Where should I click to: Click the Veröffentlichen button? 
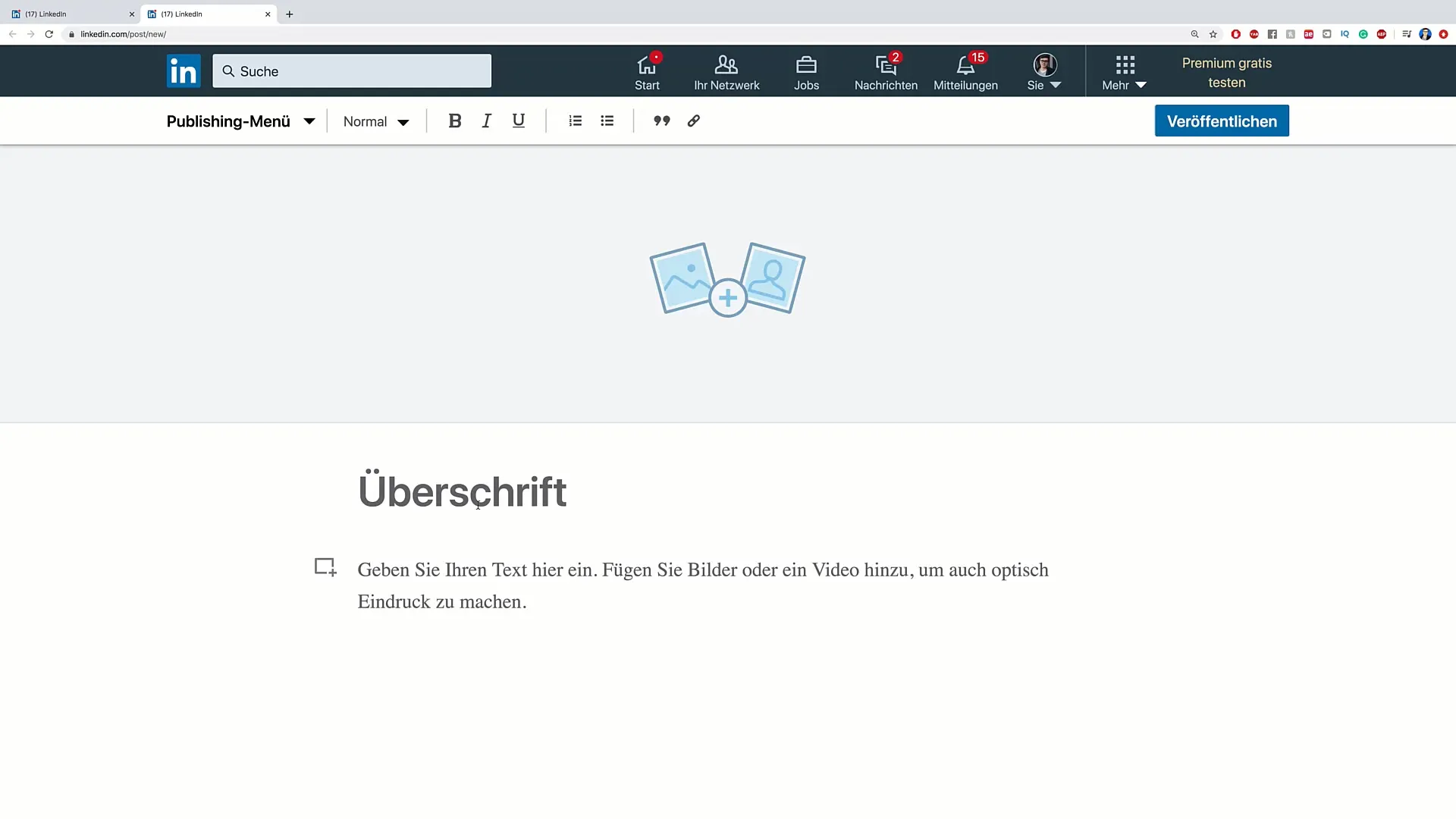(1222, 121)
